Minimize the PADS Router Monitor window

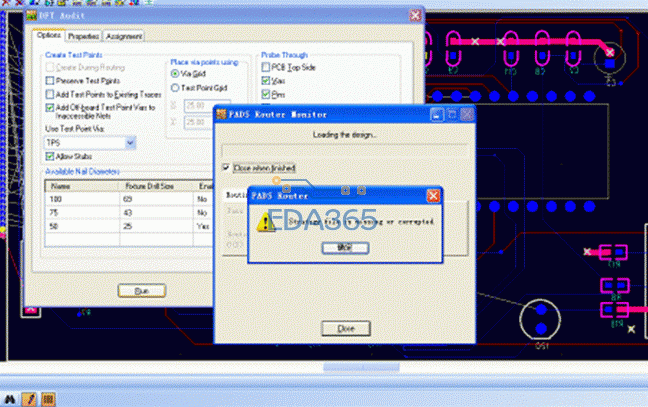tap(436, 115)
